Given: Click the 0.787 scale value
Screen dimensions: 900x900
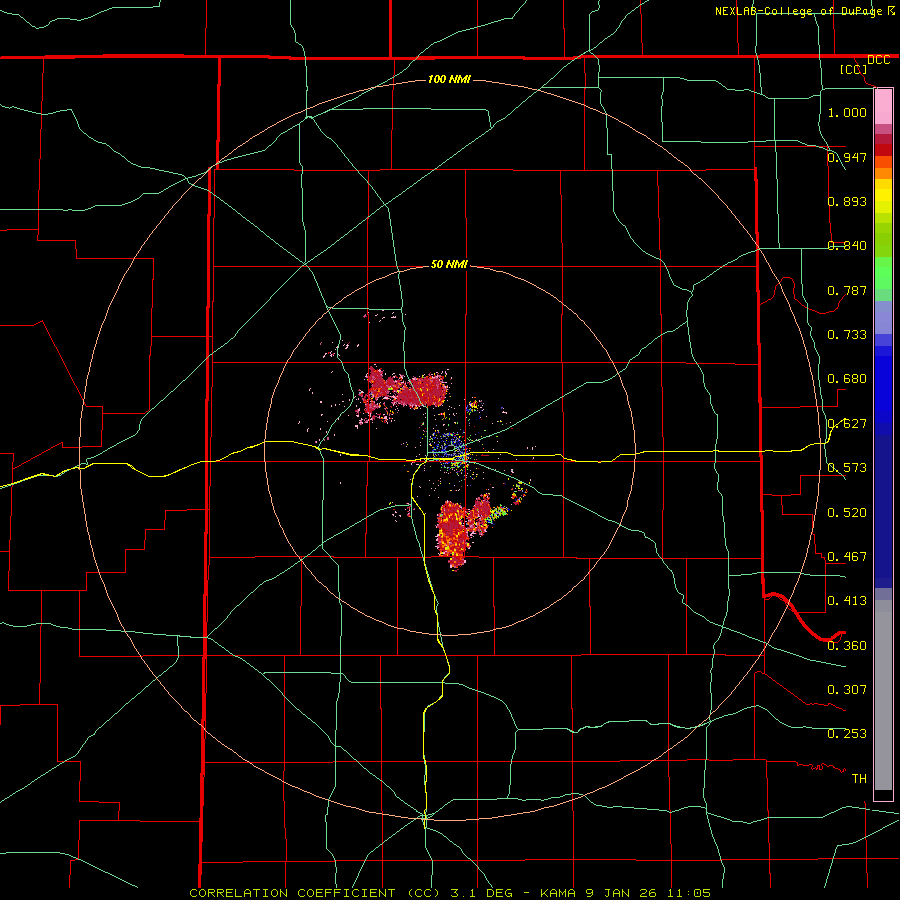Looking at the screenshot, I should (847, 290).
